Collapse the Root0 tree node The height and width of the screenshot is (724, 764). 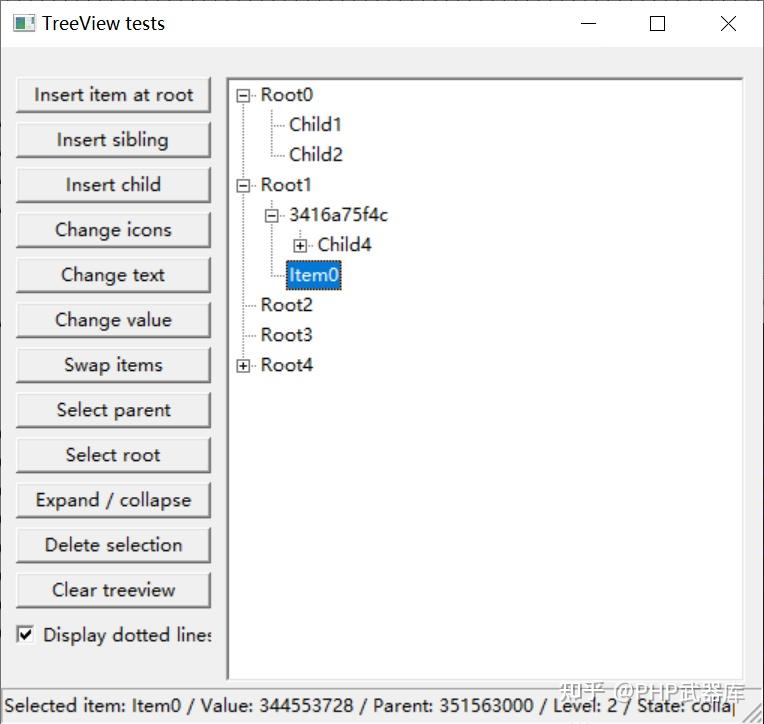243,95
